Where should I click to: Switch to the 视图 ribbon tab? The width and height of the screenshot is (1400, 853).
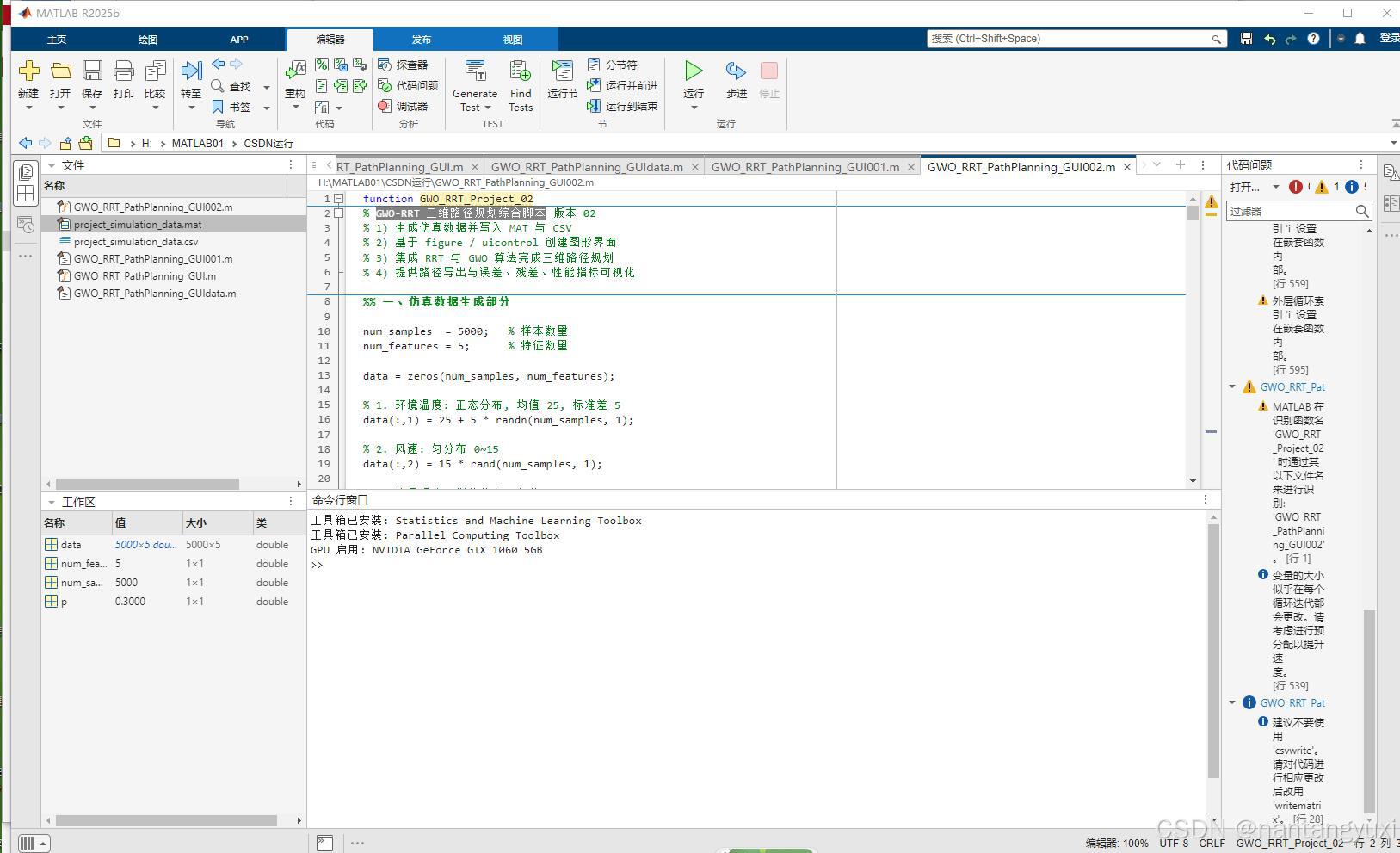513,40
